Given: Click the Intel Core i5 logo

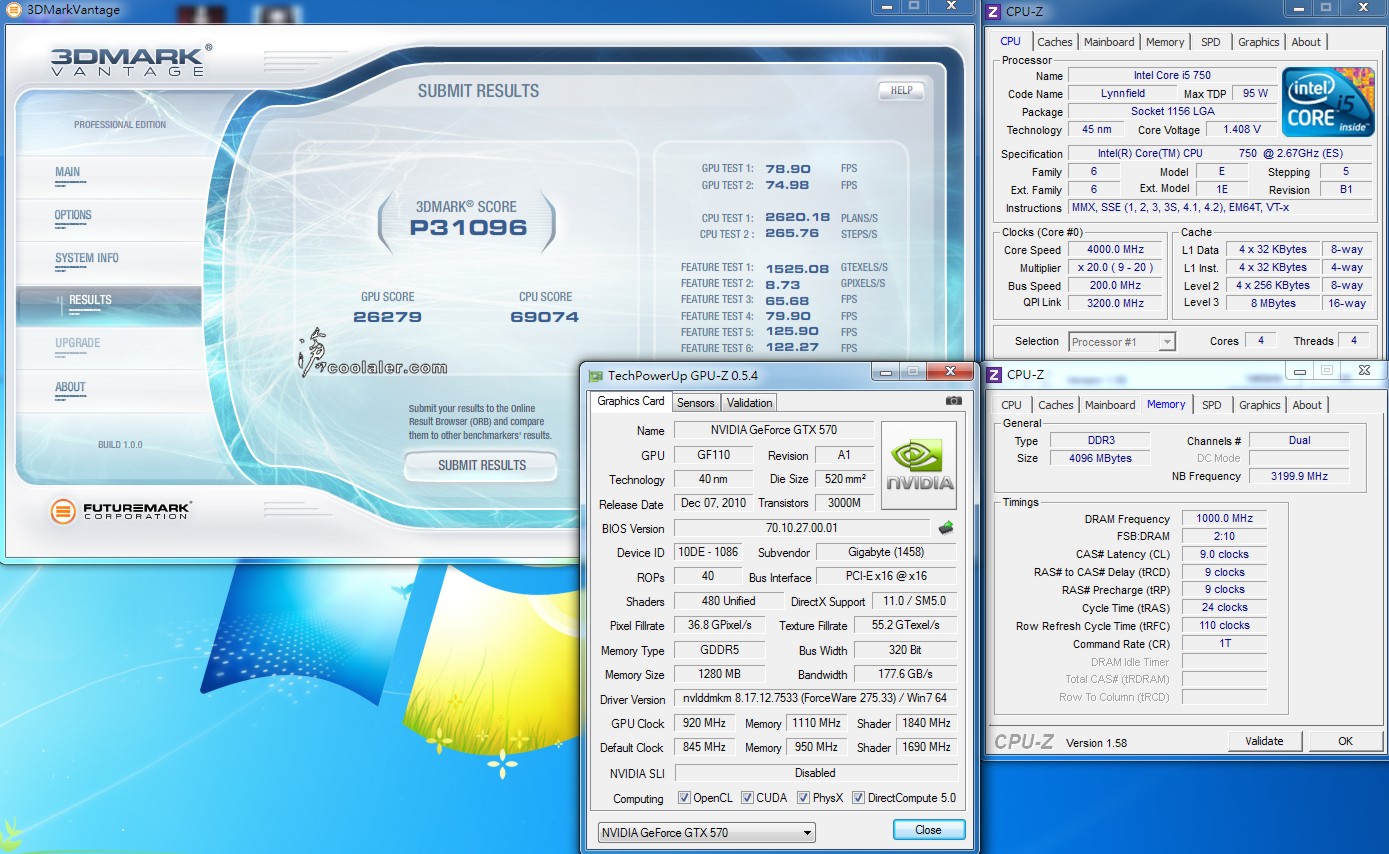Looking at the screenshot, I should click(x=1328, y=102).
